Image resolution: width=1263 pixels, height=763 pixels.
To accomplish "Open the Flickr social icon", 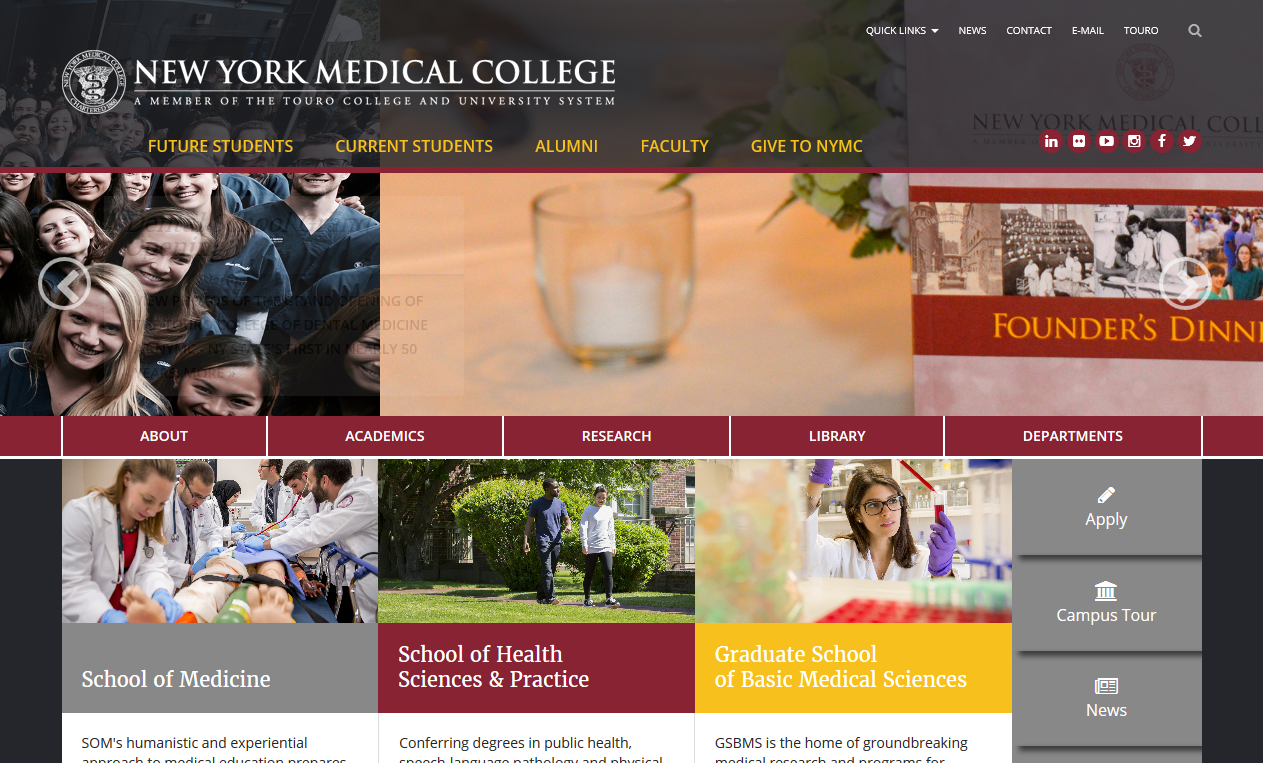I will (x=1078, y=141).
